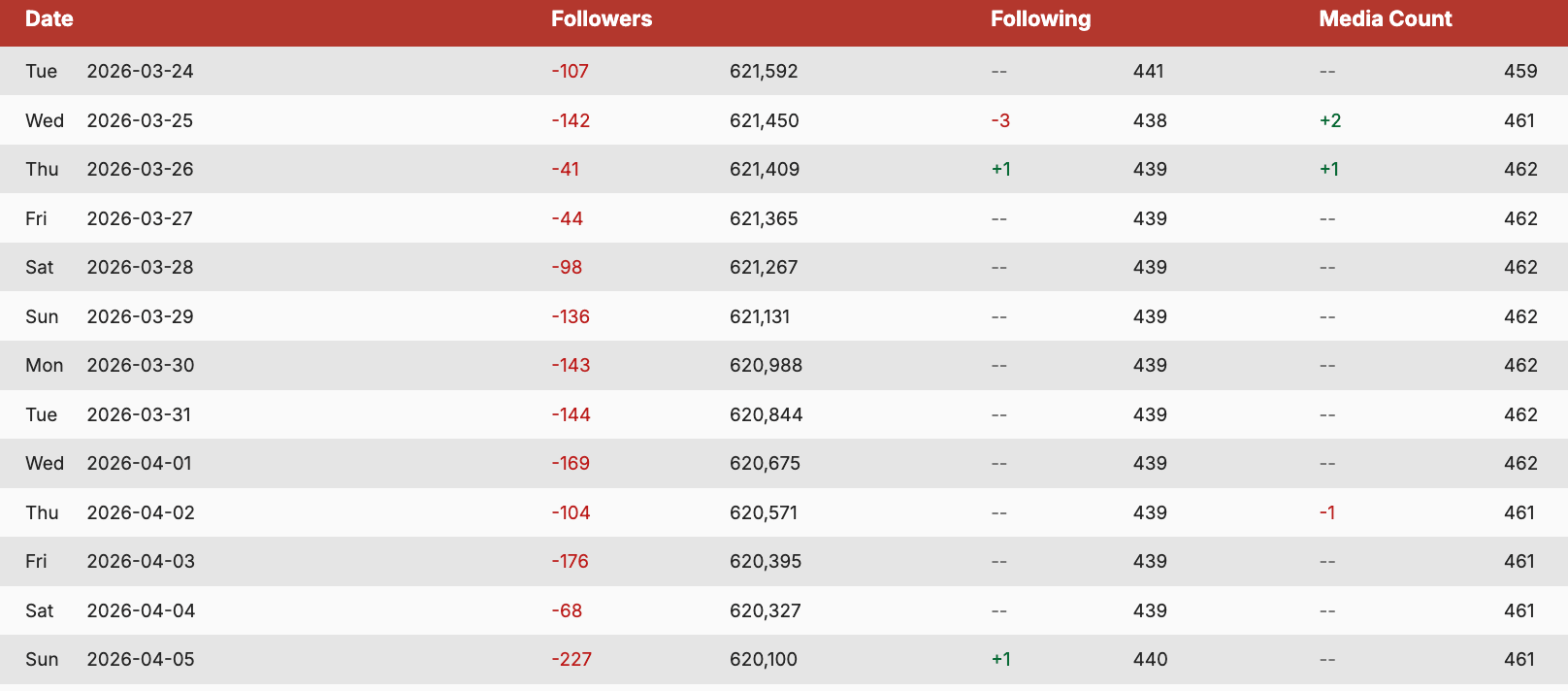Screen dimensions: 1568x691
Task: Click the Date column header
Action: click(49, 19)
